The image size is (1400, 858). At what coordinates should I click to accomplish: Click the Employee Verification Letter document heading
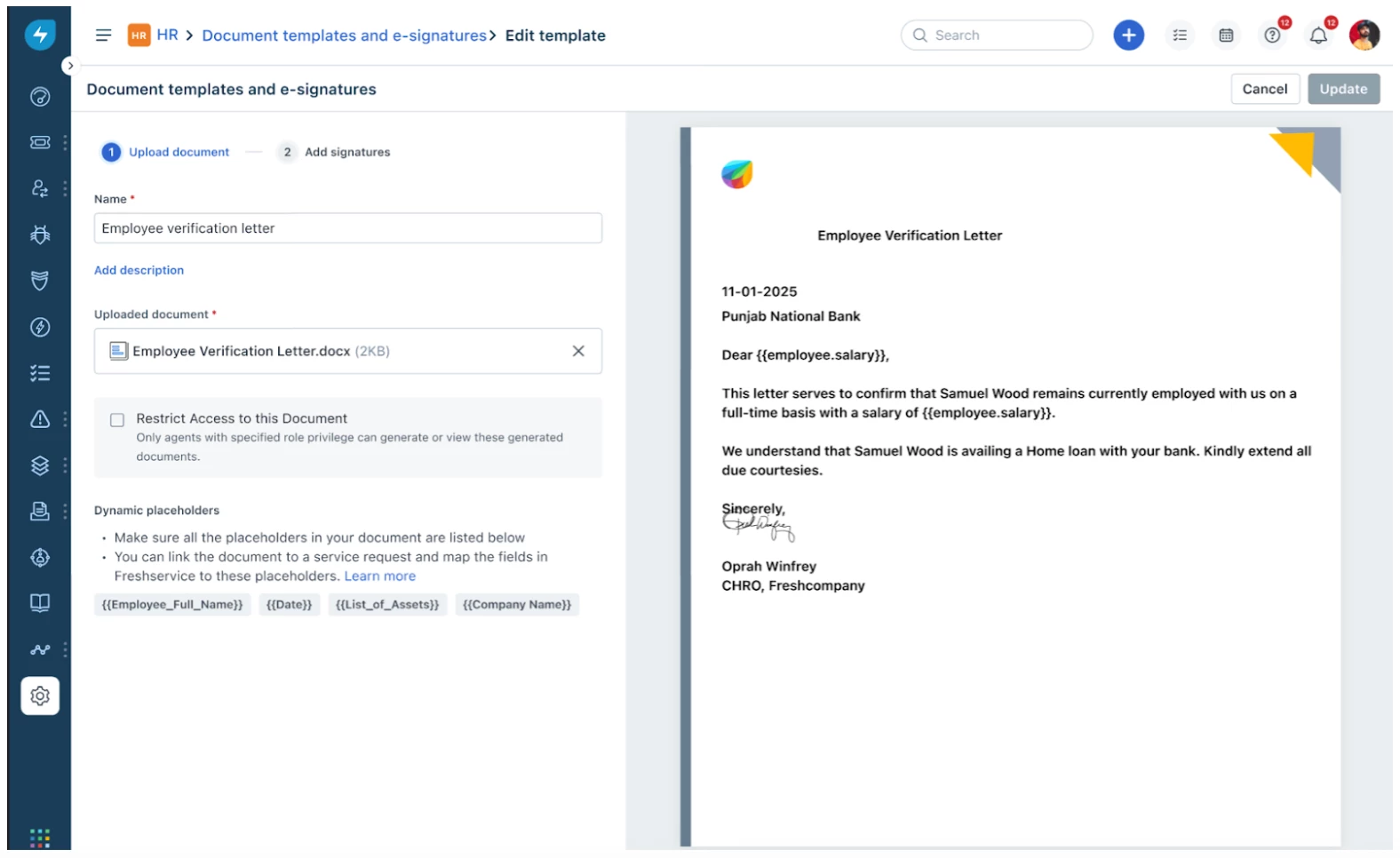pos(910,235)
